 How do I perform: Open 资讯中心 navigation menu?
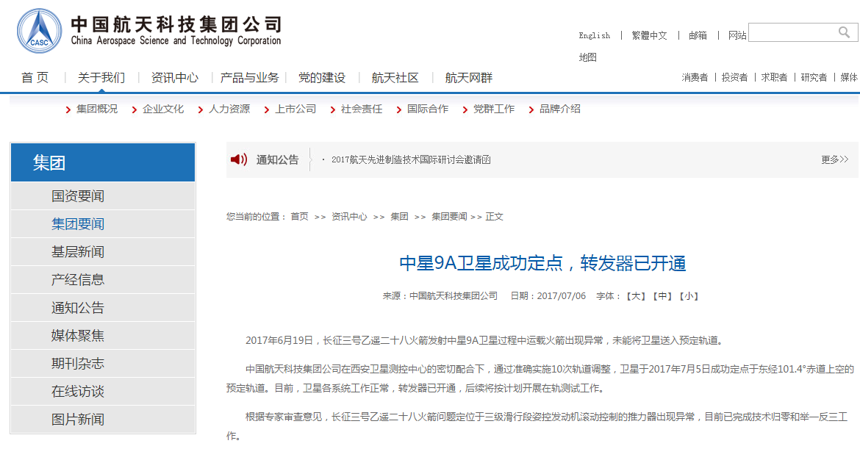tap(174, 78)
